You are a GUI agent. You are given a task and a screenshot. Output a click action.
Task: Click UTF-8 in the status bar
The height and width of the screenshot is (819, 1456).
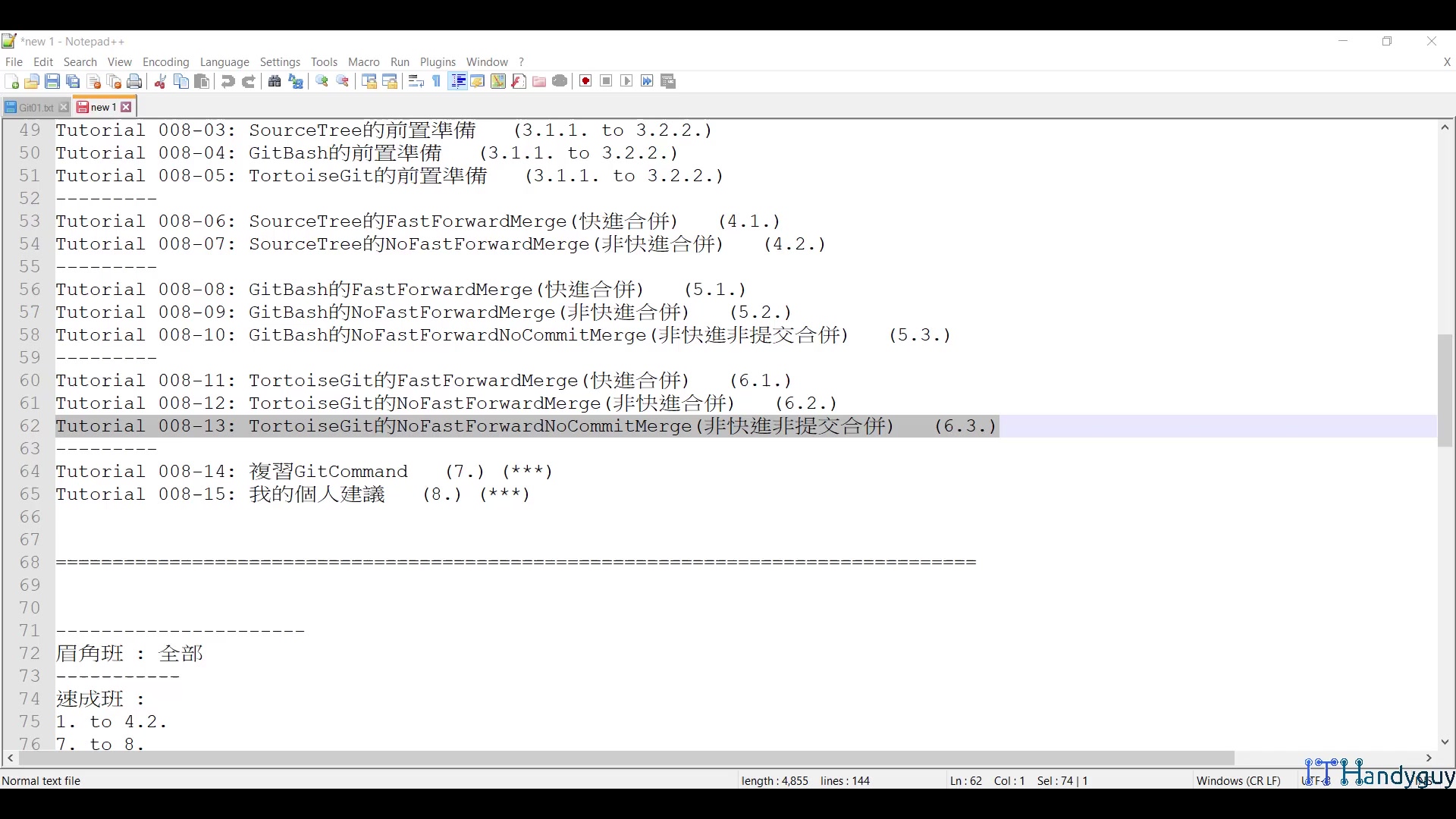tap(1314, 780)
